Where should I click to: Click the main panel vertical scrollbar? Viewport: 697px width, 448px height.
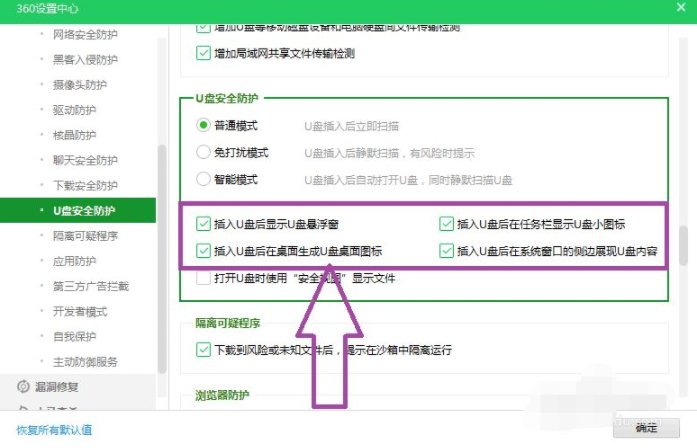point(684,245)
